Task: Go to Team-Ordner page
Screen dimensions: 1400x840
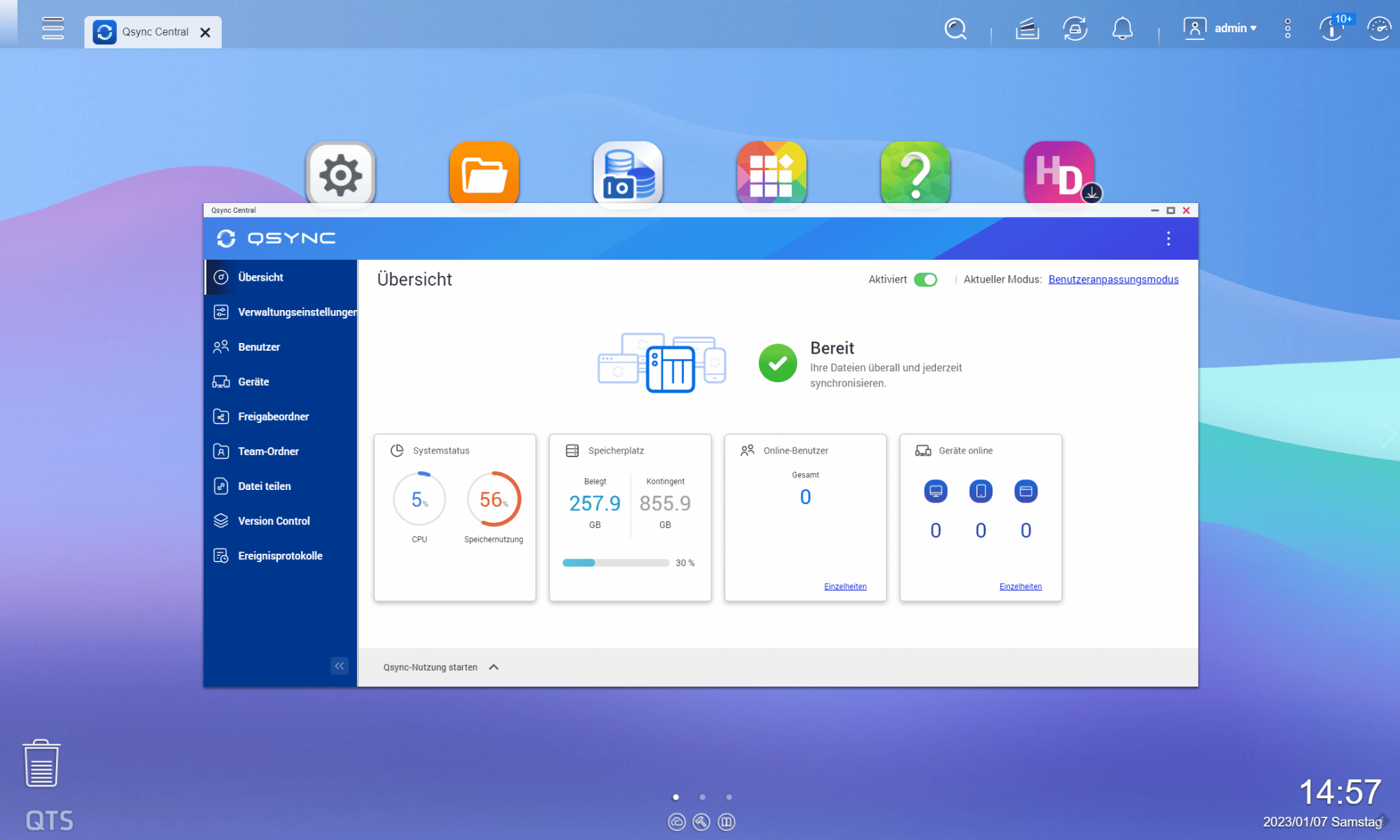Action: pos(267,451)
